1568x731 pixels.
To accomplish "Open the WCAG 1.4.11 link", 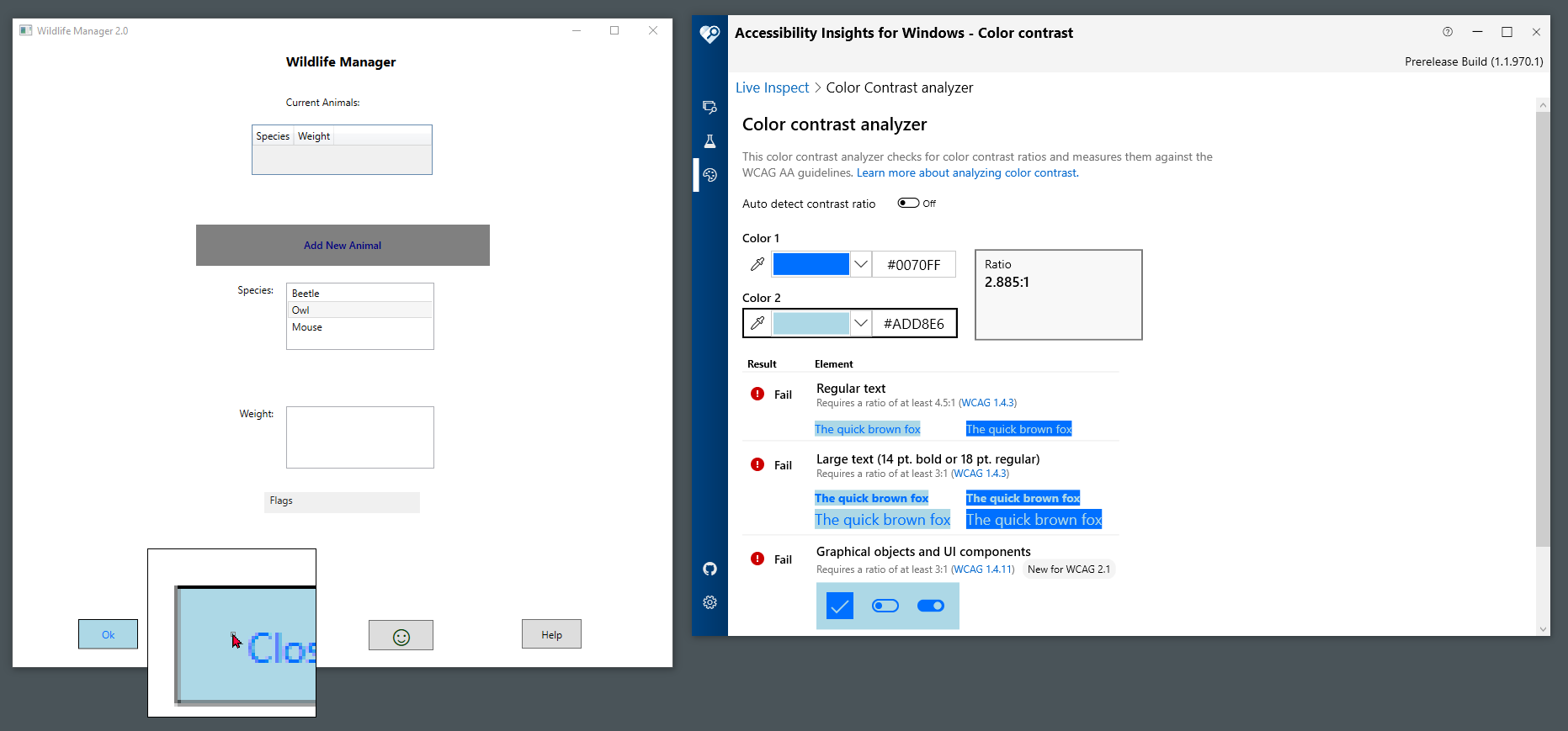I will tap(983, 569).
